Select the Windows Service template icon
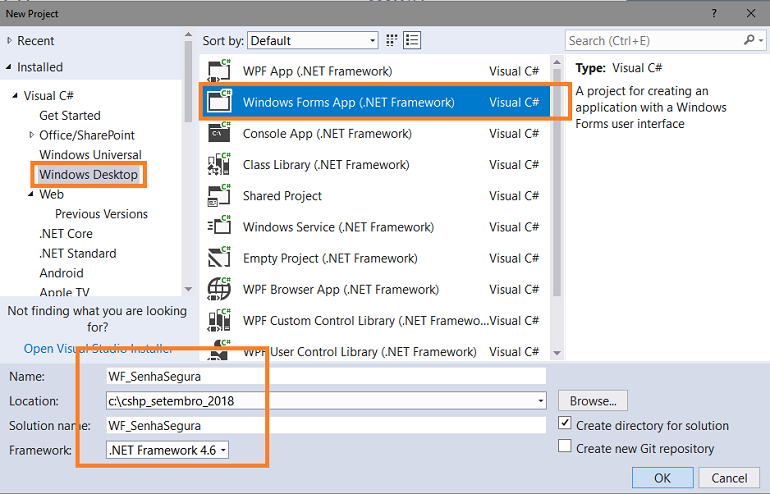 point(219,226)
